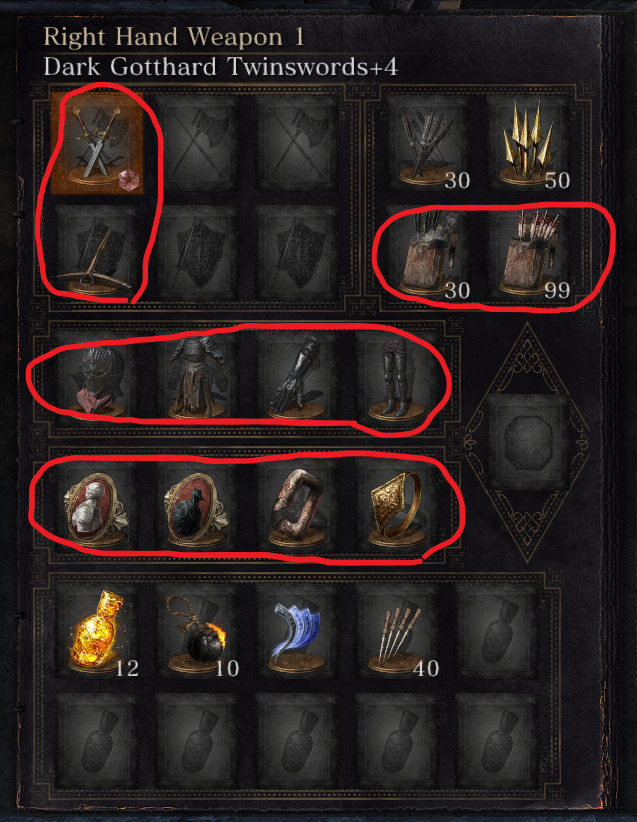Choose the red-feathered arrow quiver with 99
This screenshot has height=822, width=637.
(528, 253)
